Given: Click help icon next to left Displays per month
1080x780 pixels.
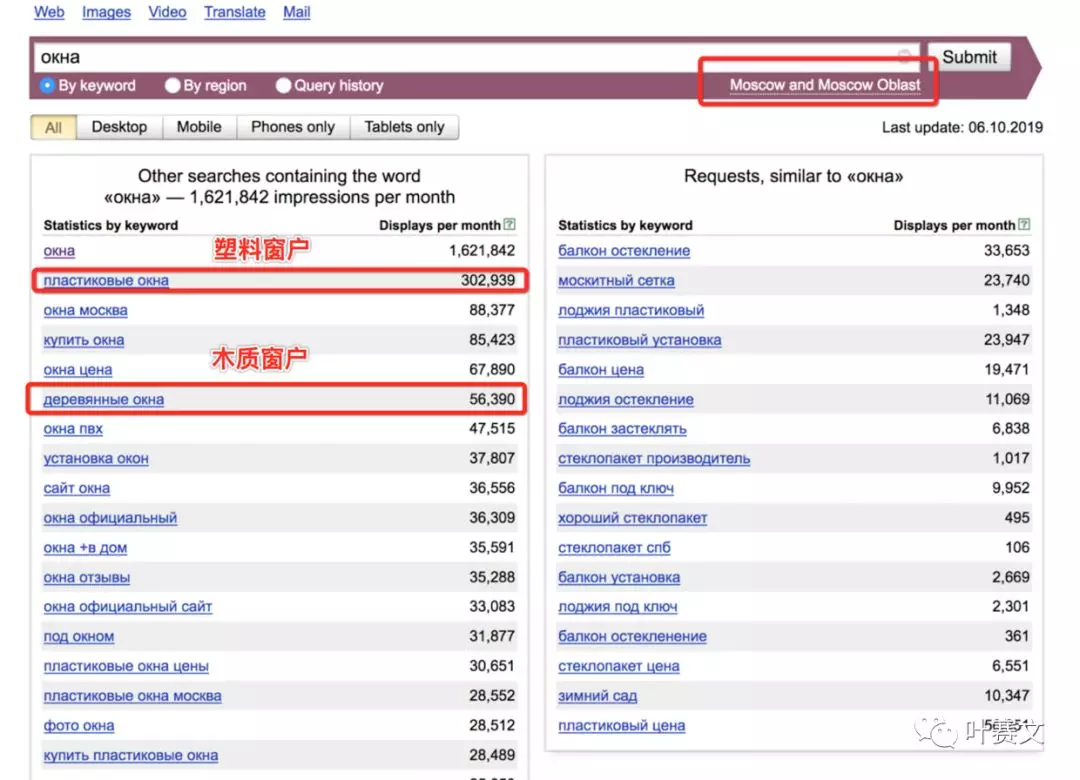Looking at the screenshot, I should [509, 224].
